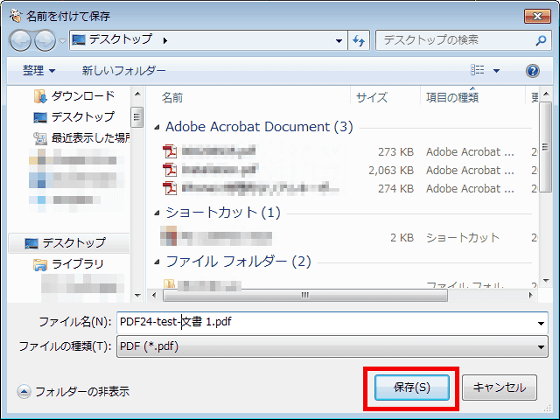Viewport: 560px width, 420px height.
Task: Click the キャンセル button
Action: [x=499, y=388]
